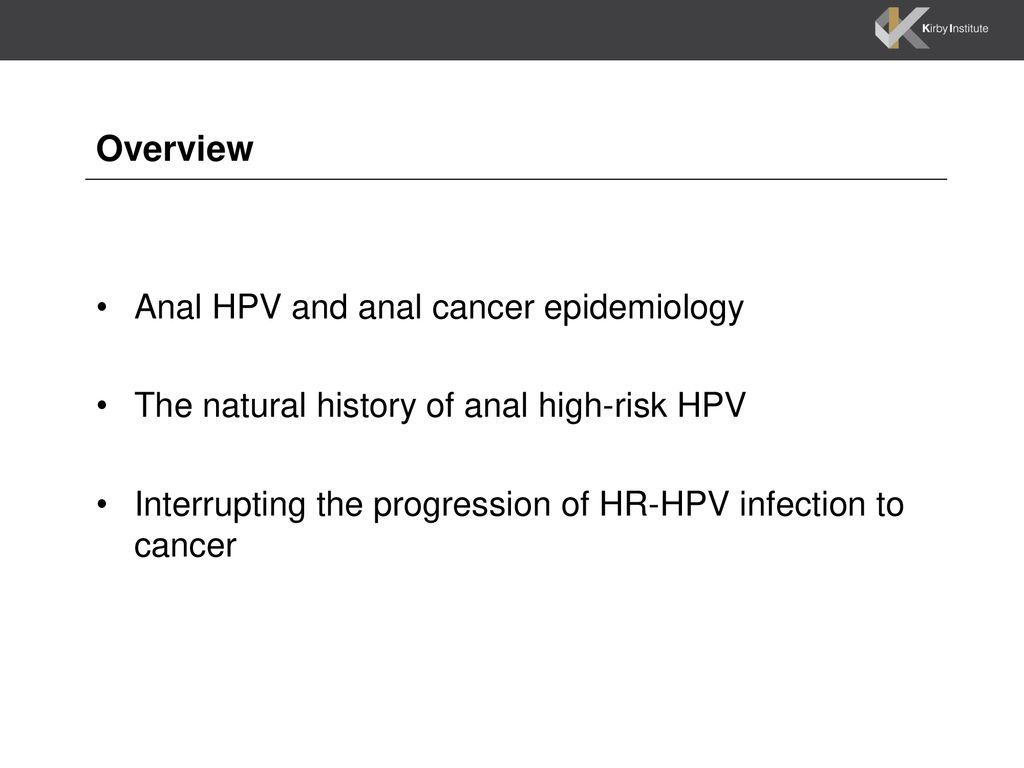Click the bullet dot before 'The natural history'

point(101,406)
